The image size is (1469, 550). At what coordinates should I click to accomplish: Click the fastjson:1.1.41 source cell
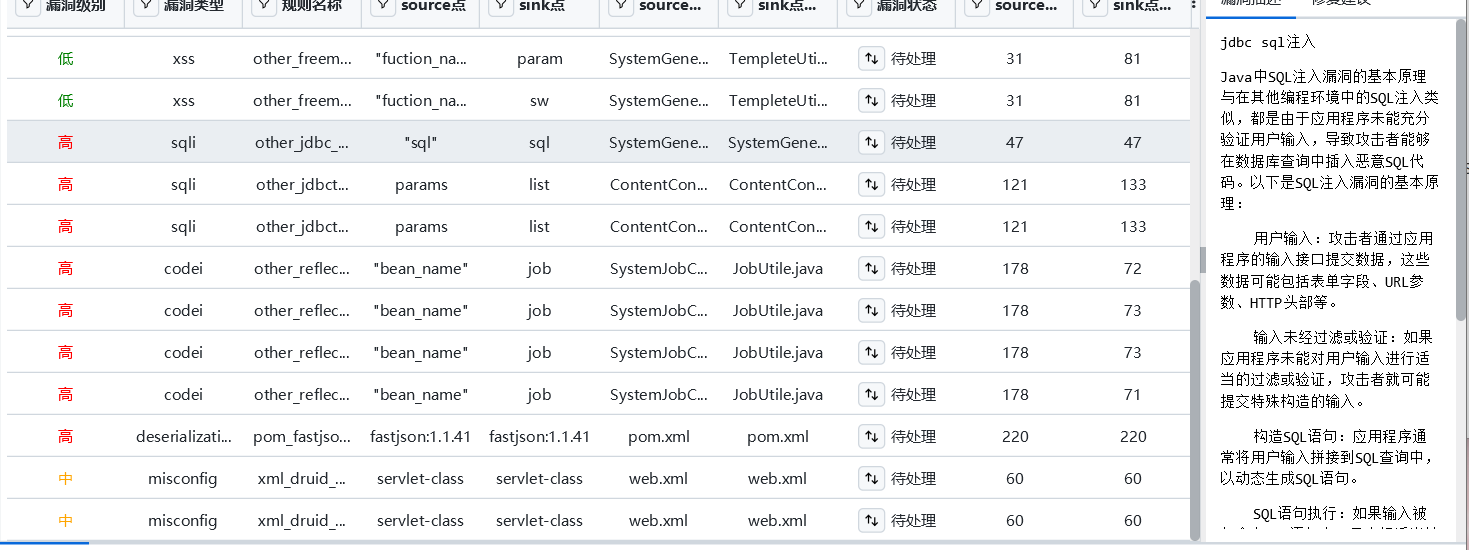pyautogui.click(x=420, y=437)
